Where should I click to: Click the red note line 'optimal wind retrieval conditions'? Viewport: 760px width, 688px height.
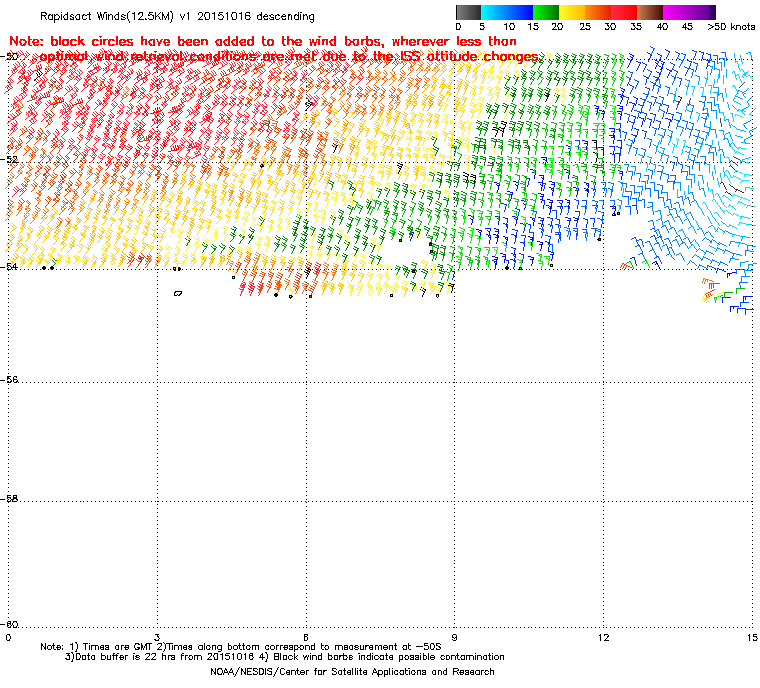tap(289, 57)
